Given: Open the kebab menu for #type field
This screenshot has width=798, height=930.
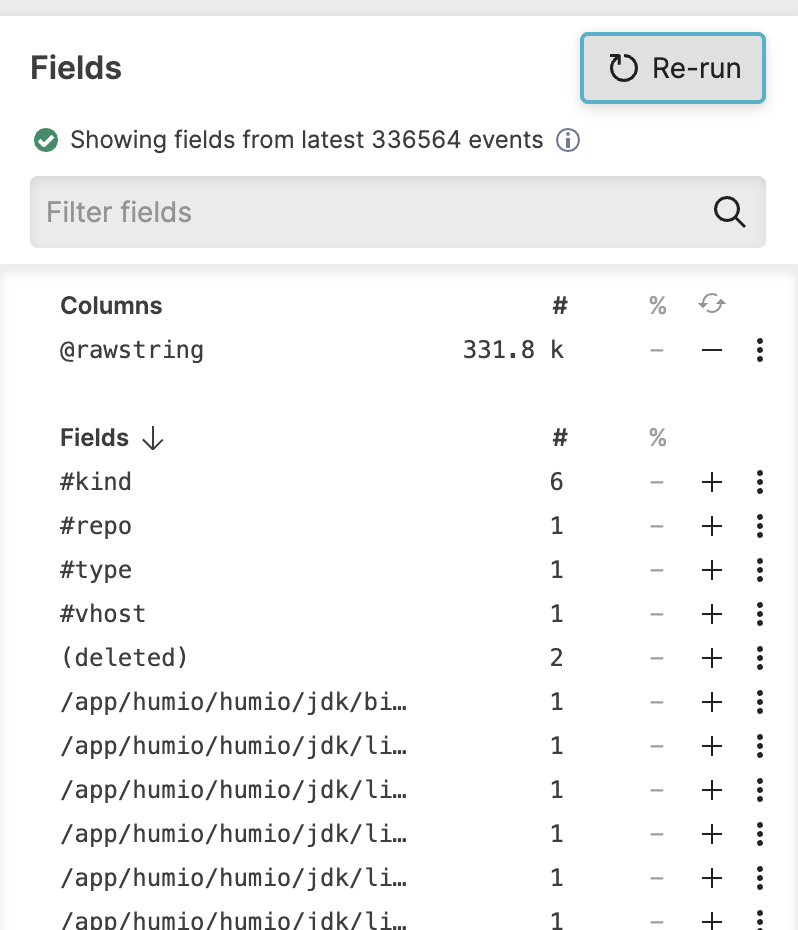Looking at the screenshot, I should [760, 569].
